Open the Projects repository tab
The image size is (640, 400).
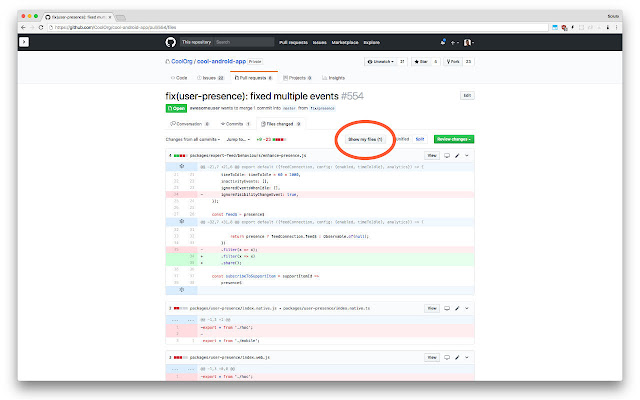(297, 78)
